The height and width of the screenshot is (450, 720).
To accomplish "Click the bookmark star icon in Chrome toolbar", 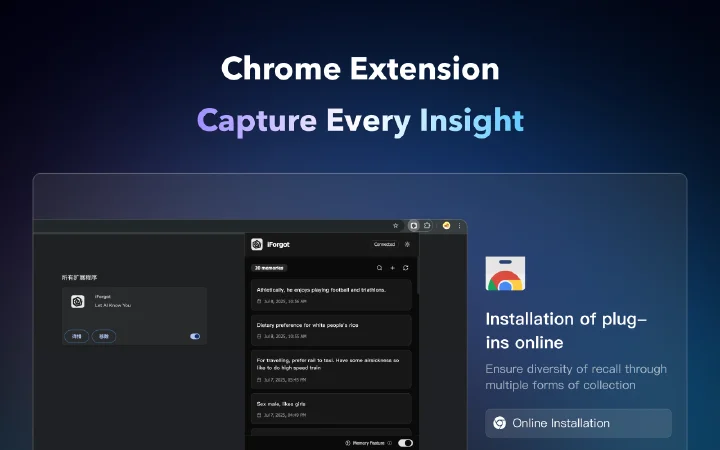I will tap(395, 225).
